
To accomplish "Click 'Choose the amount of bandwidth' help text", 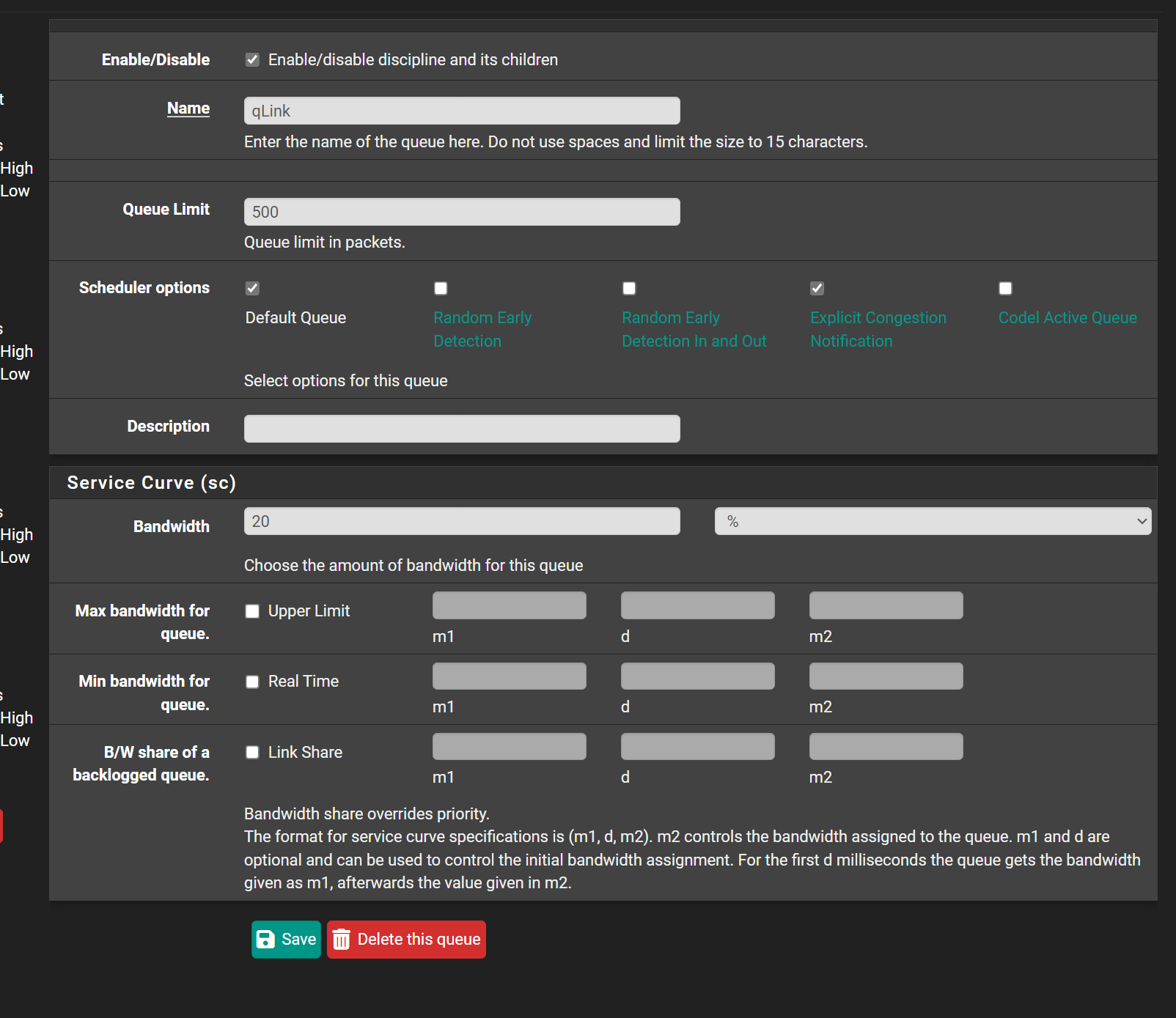I will 414,565.
